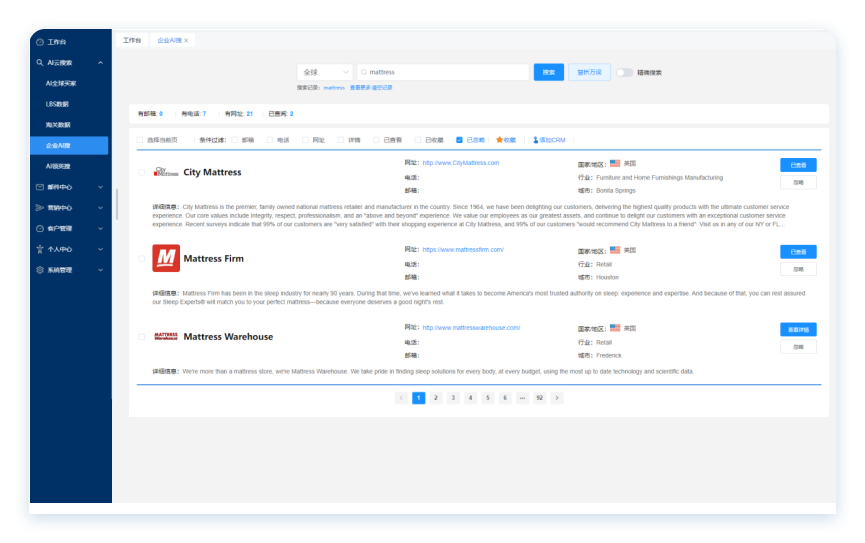Click the mattress search history link
865x543 pixels.
[334, 88]
